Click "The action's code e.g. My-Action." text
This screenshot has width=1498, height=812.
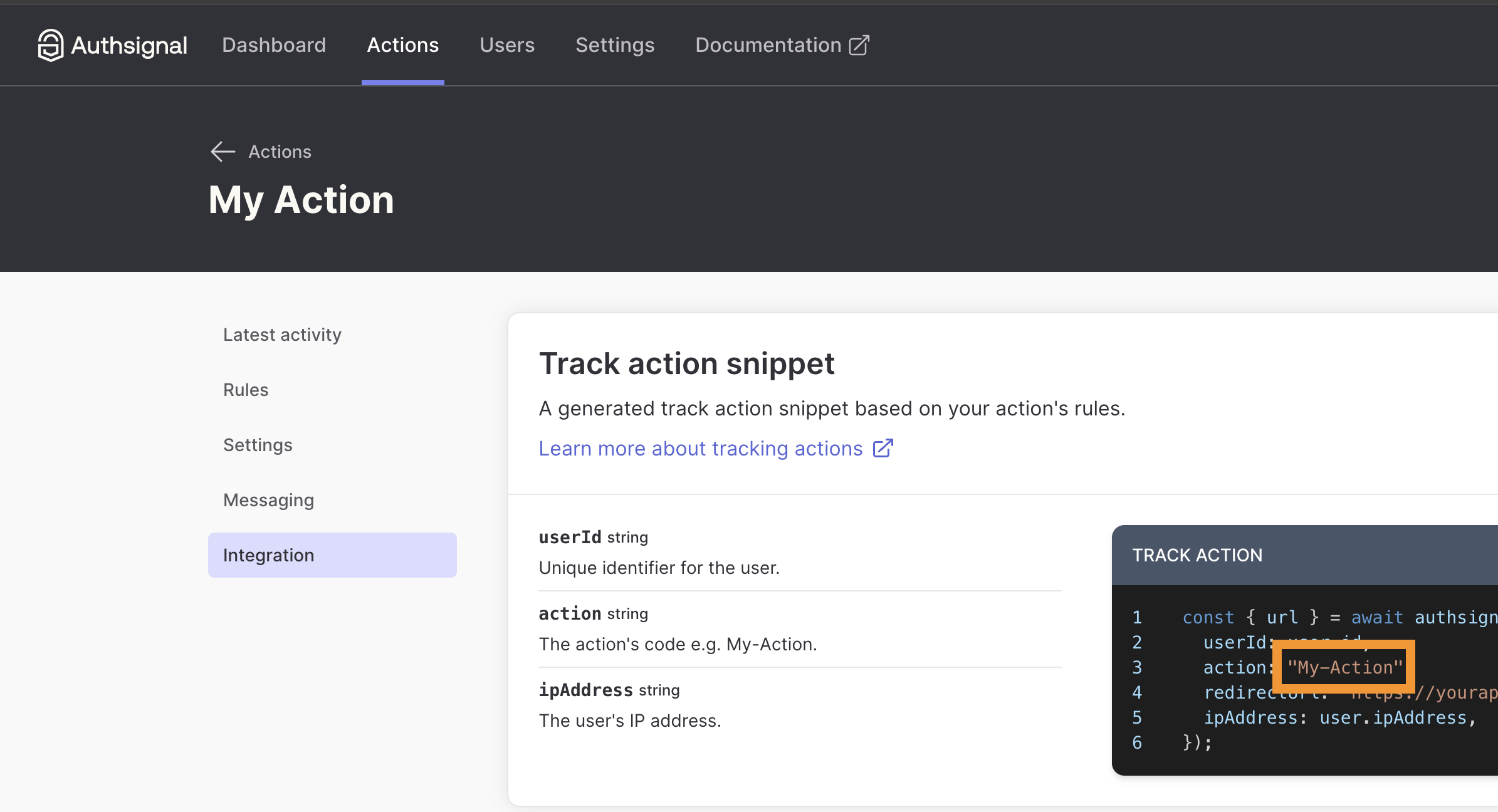678,644
